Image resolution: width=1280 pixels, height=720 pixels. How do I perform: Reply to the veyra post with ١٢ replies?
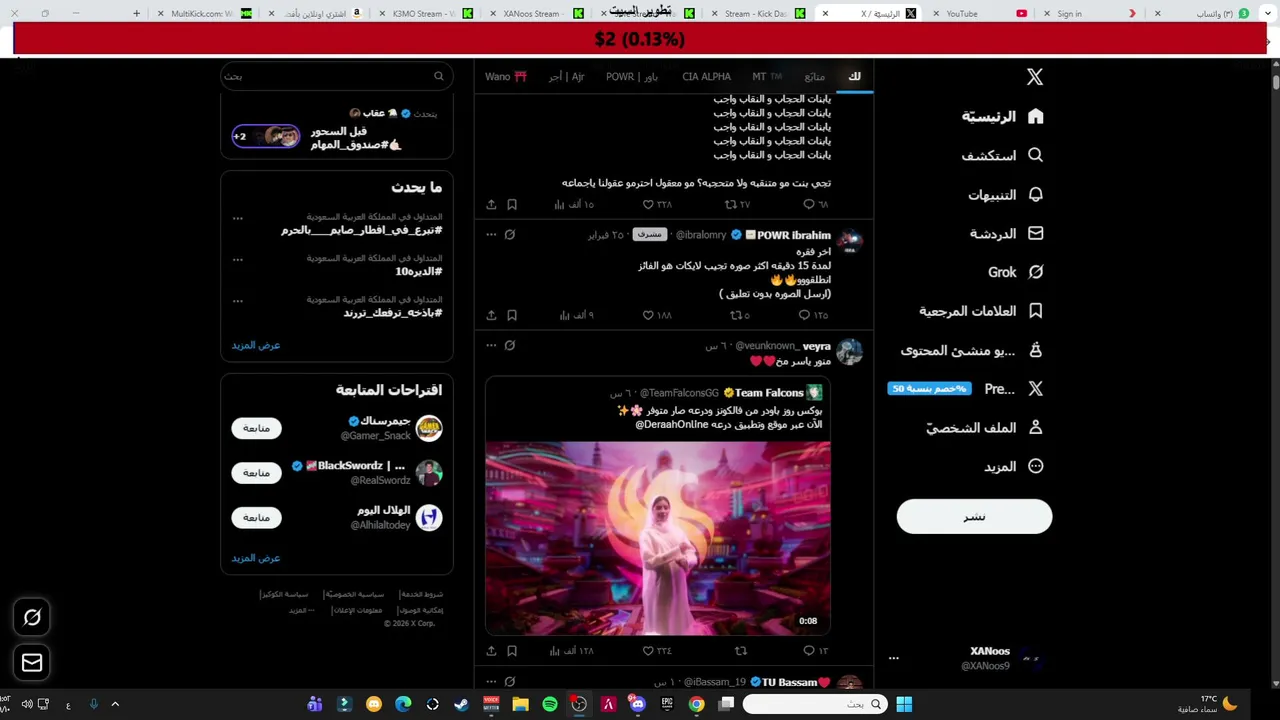pyautogui.click(x=816, y=651)
